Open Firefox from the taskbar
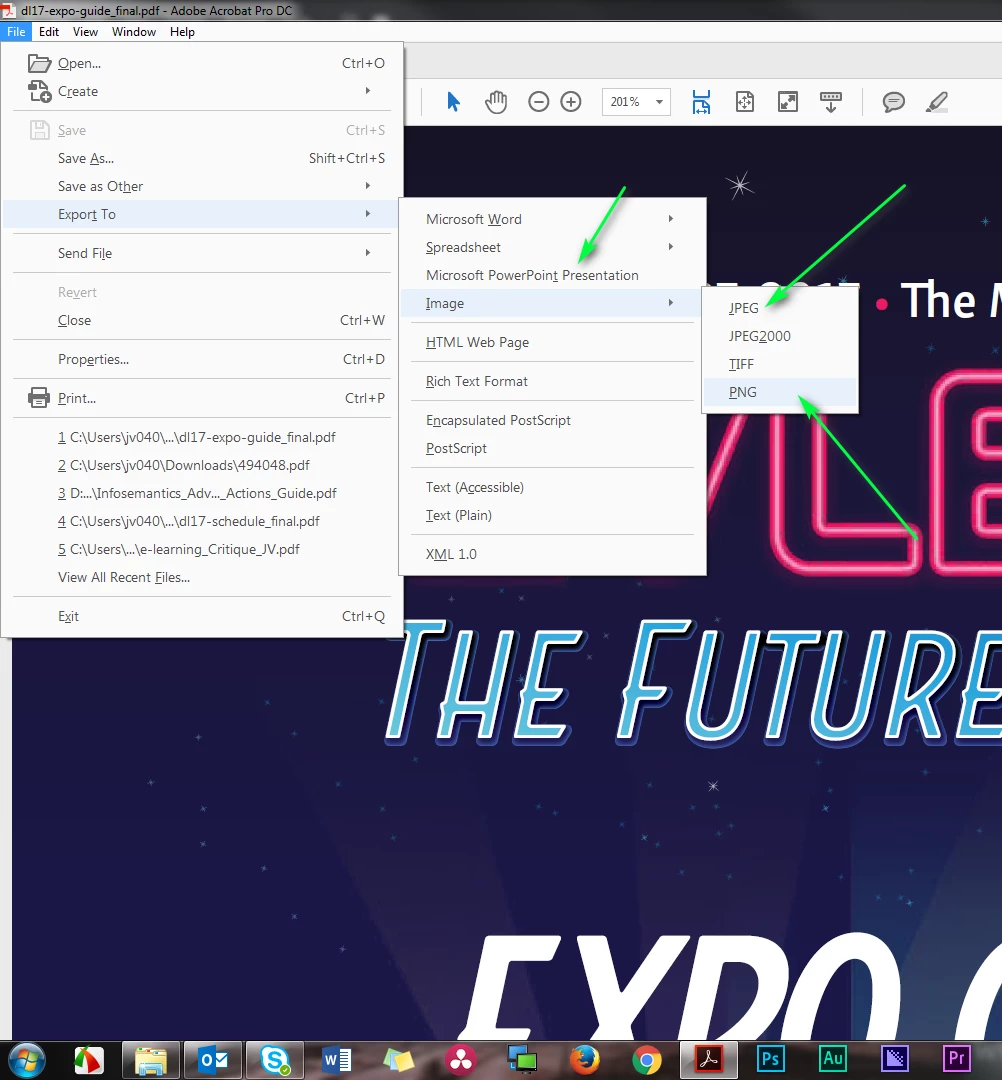Screen dimensions: 1002x1080 585,1059
